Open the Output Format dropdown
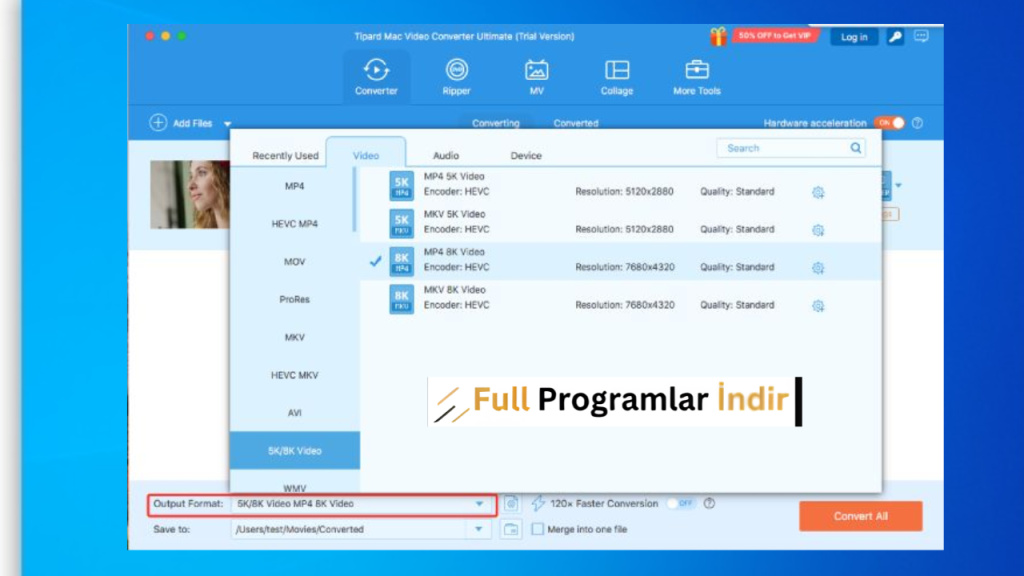 click(479, 504)
